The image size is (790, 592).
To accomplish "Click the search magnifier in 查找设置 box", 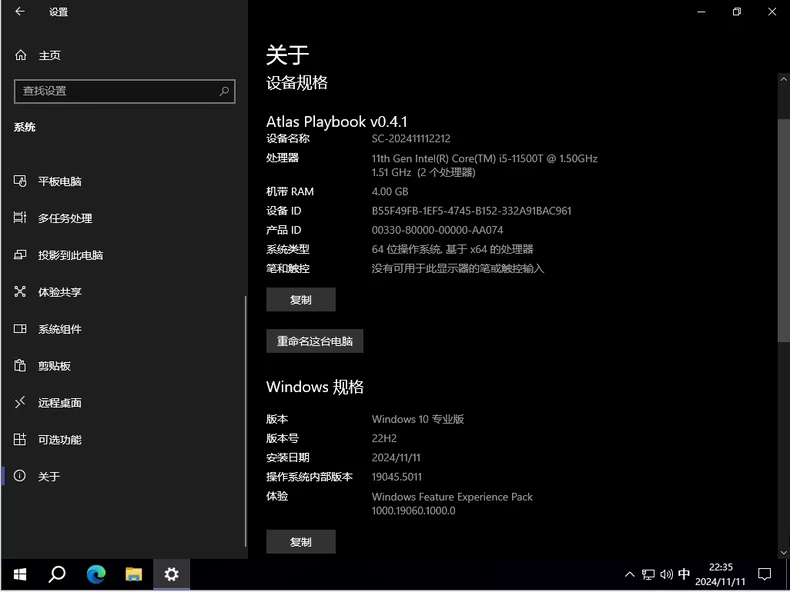I will 224,91.
